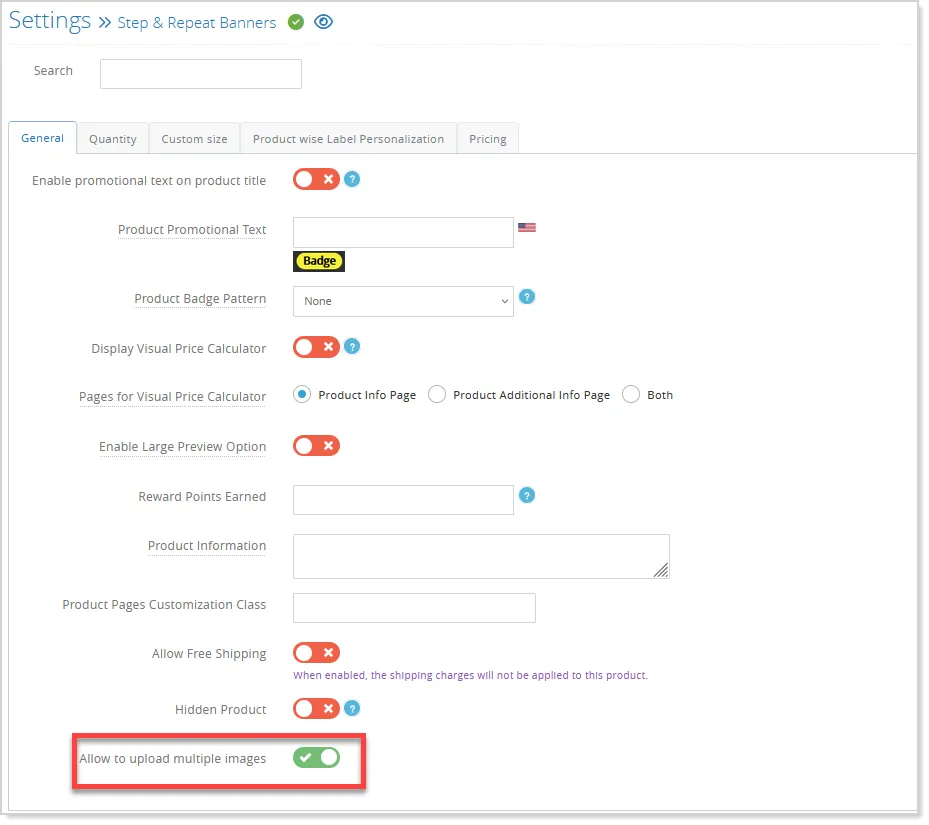The image size is (929, 825).
Task: Click the green status checkmark icon
Action: tap(296, 23)
